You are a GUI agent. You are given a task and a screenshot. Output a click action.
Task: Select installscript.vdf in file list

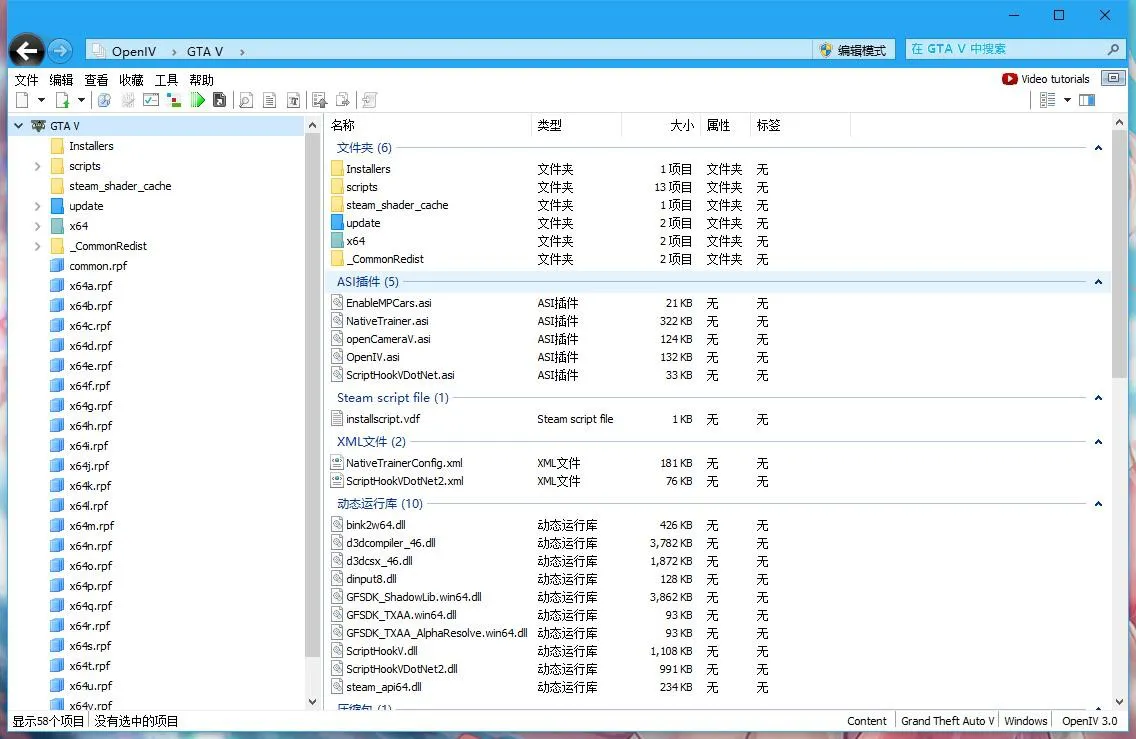coord(383,419)
